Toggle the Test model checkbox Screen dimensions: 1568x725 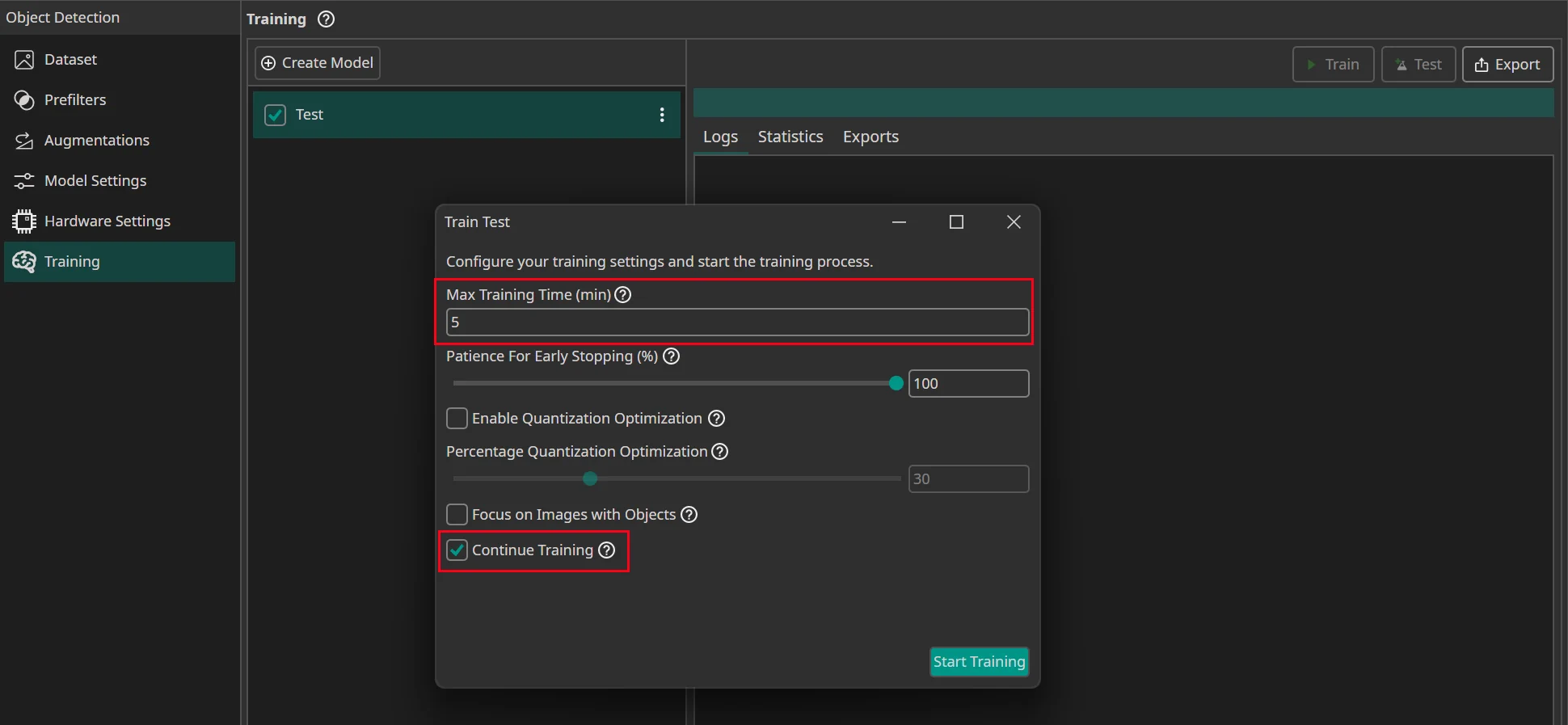[276, 115]
